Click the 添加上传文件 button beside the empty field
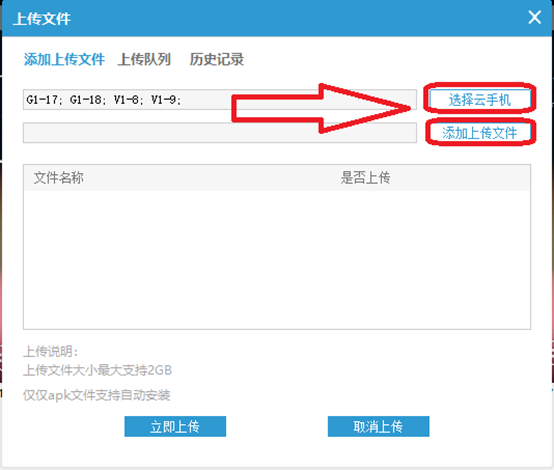This screenshot has height=470, width=554. point(480,133)
